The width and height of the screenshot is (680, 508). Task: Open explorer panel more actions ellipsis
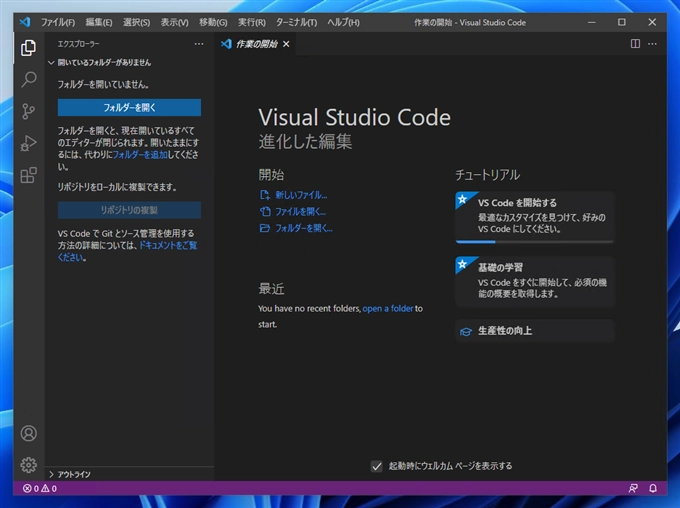(199, 44)
